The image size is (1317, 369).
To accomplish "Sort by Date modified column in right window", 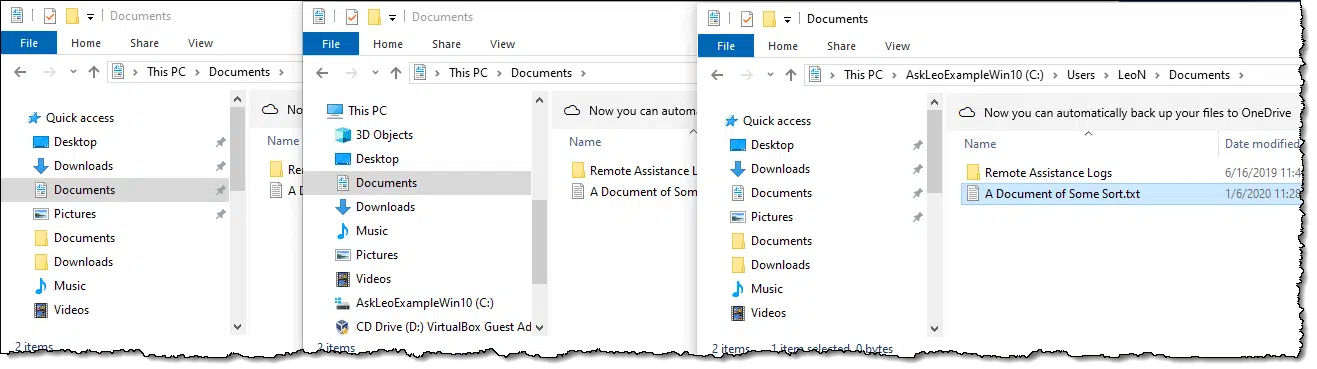I will (1261, 145).
